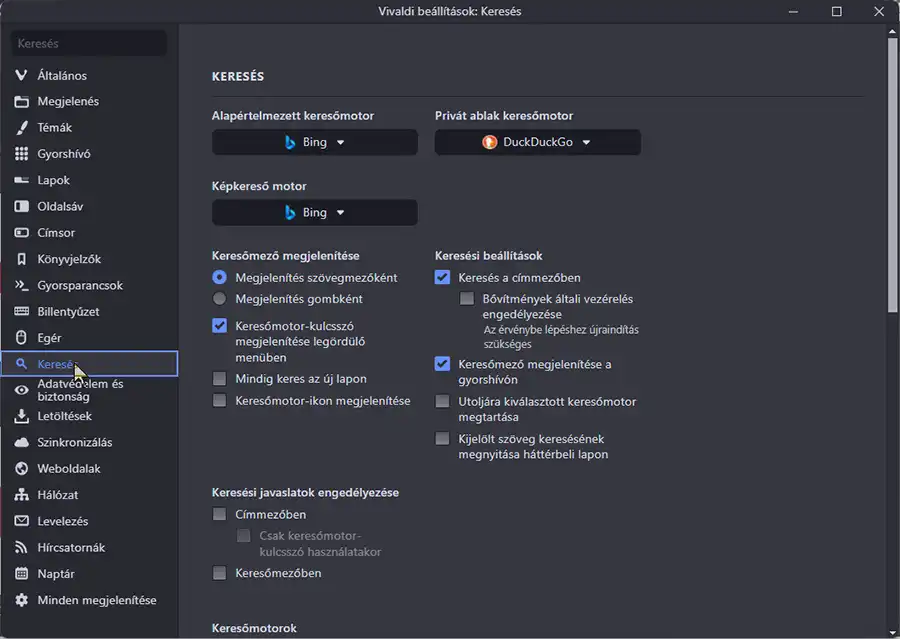The image size is (900, 639).
Task: Open the Alapértelmezett keresőmotor Bing dropdown
Action: [x=315, y=142]
